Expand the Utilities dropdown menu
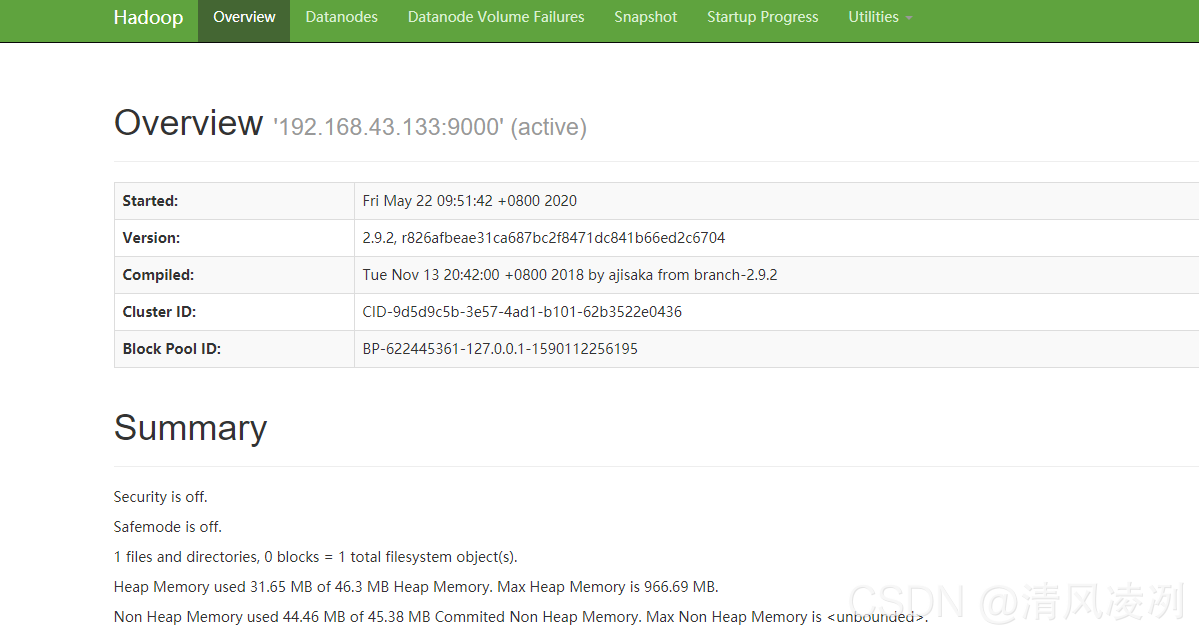The width and height of the screenshot is (1199, 634). coord(880,17)
